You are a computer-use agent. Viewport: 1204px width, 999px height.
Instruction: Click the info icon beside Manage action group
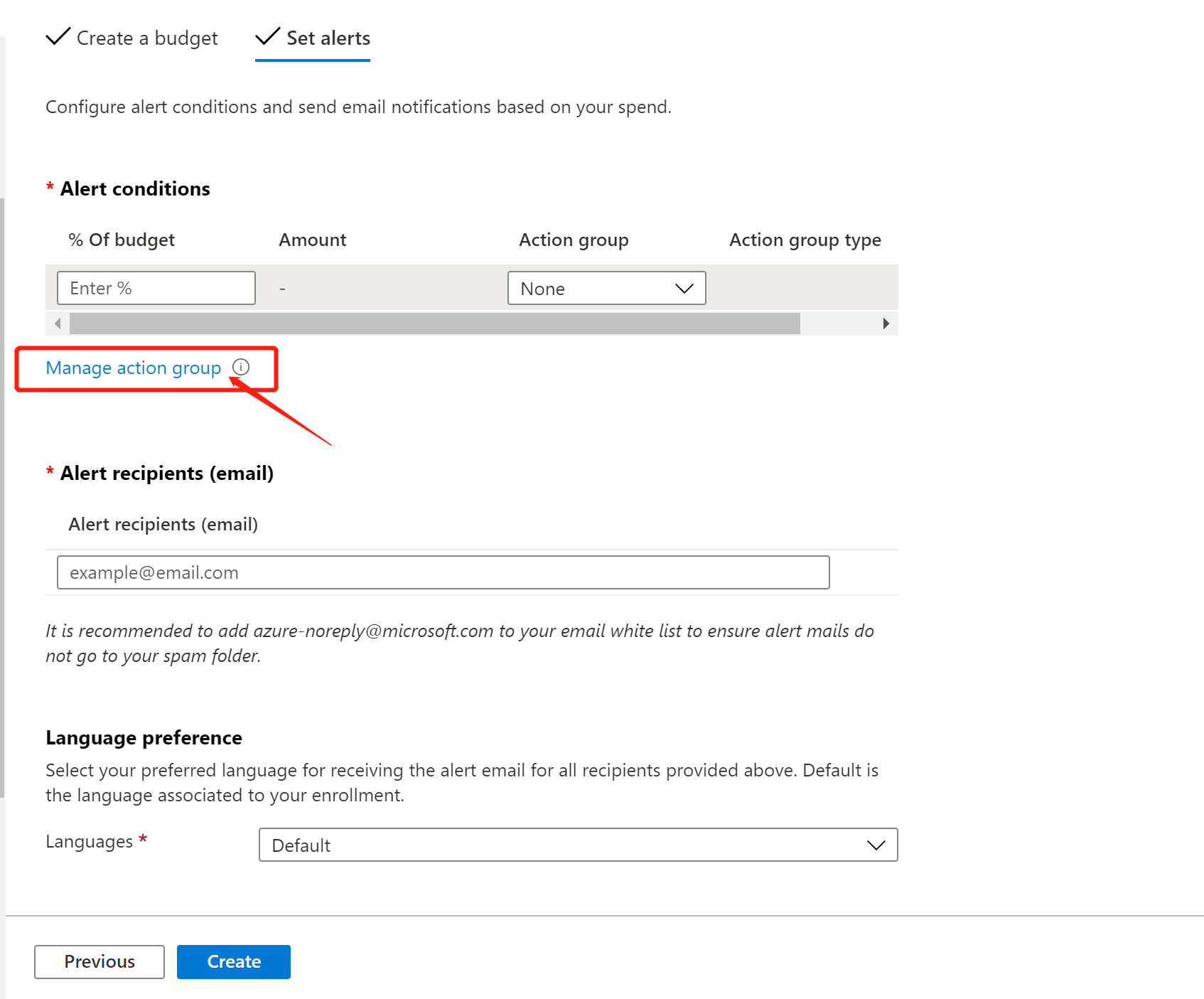(241, 367)
